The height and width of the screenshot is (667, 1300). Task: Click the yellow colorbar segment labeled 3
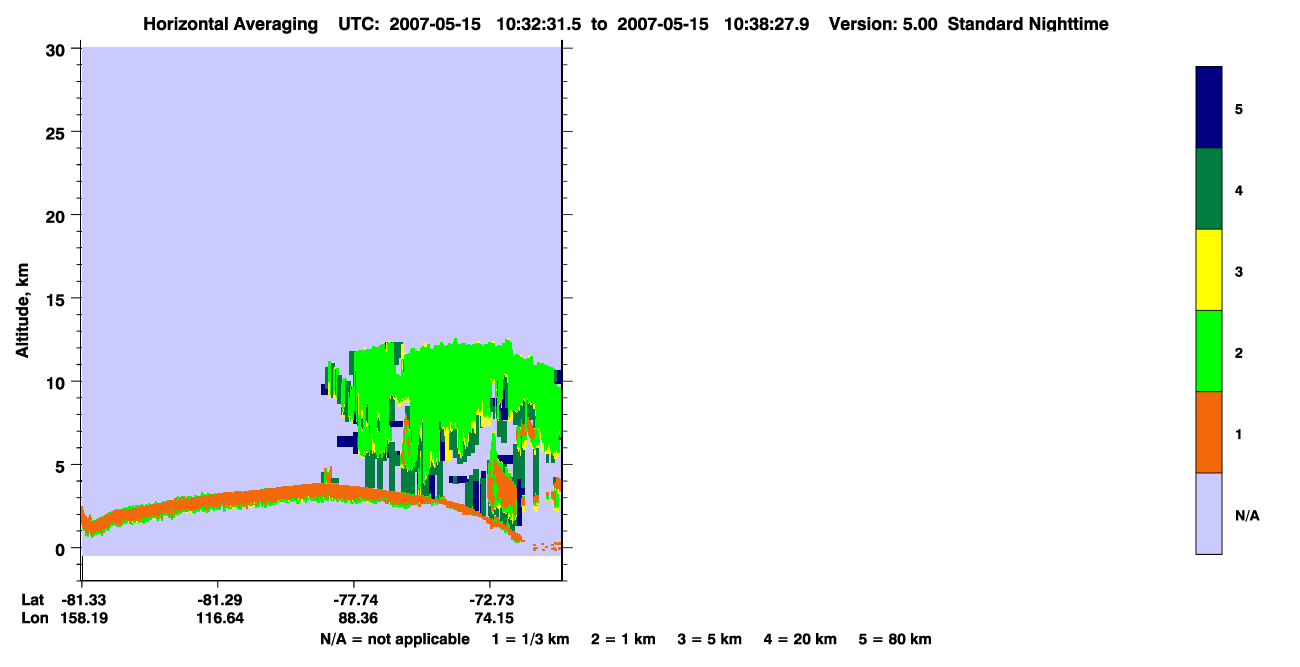click(x=1208, y=270)
